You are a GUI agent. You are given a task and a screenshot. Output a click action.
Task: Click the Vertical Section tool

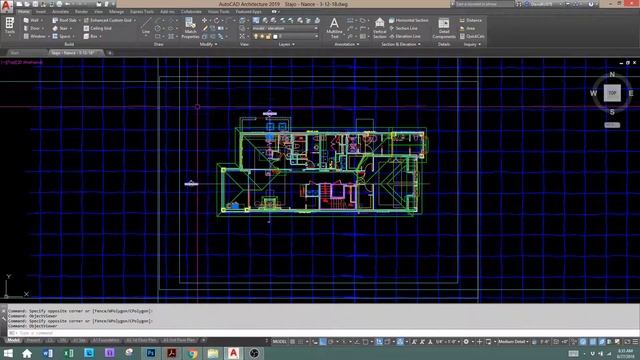click(380, 28)
